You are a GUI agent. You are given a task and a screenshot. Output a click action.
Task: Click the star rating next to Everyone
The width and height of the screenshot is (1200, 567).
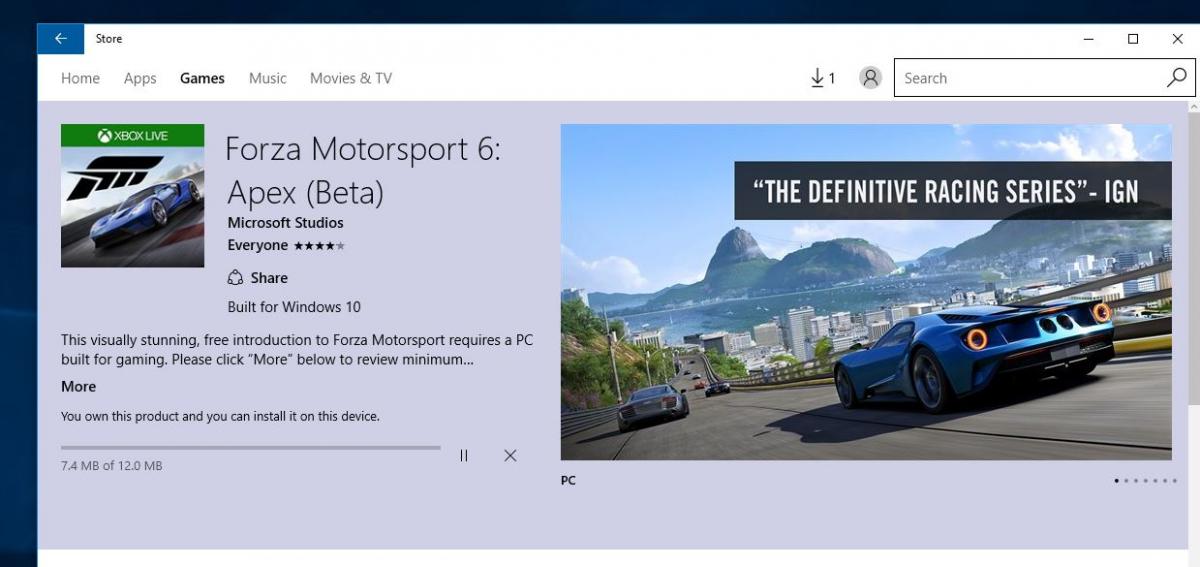(x=319, y=246)
